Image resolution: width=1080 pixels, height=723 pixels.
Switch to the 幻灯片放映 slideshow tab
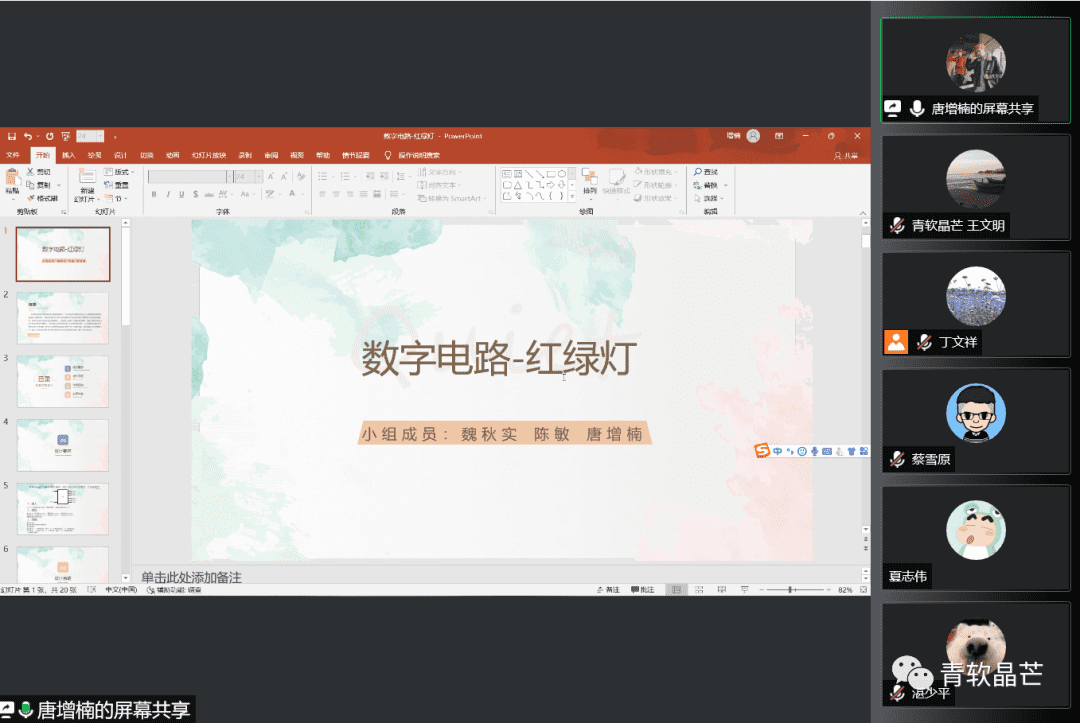pos(209,155)
